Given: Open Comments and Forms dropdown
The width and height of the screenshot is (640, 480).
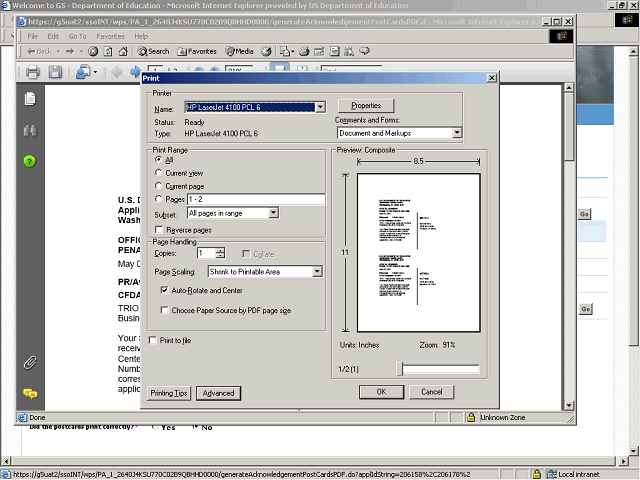Looking at the screenshot, I should (457, 133).
